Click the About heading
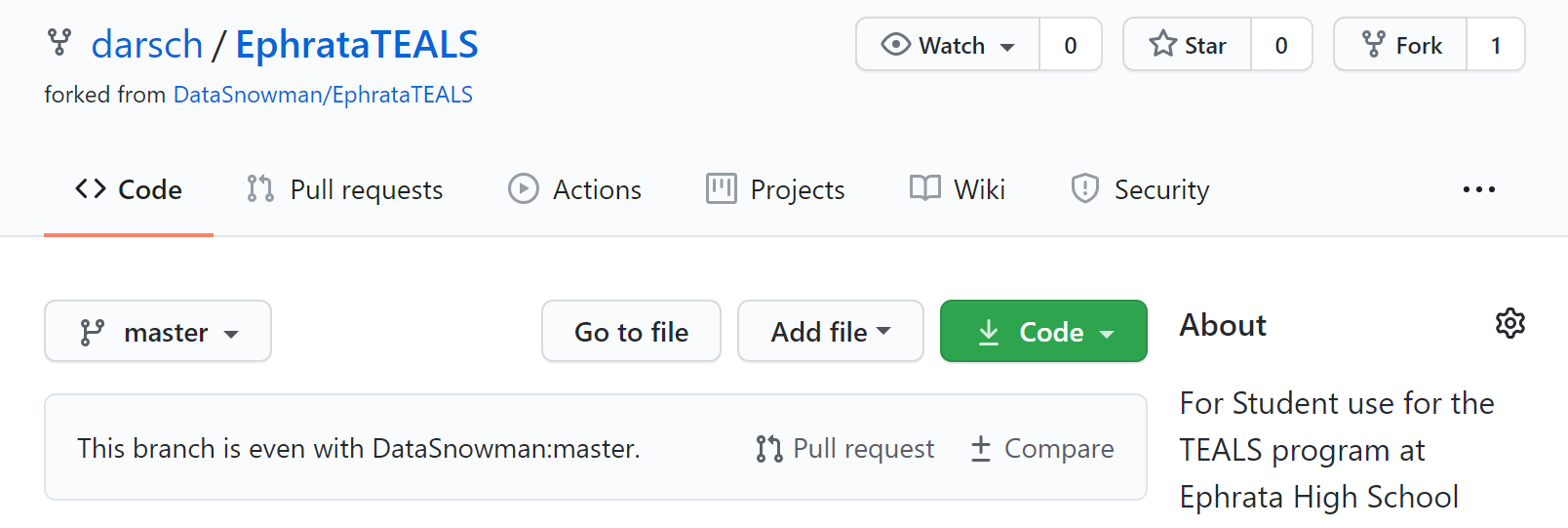The height and width of the screenshot is (528, 1568). [x=1223, y=325]
